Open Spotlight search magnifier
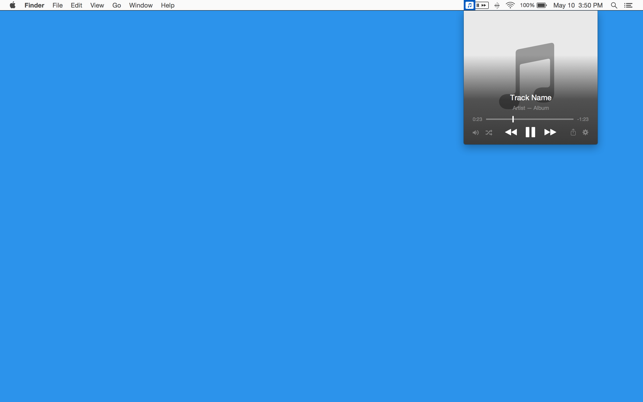The height and width of the screenshot is (402, 643). [x=614, y=5]
